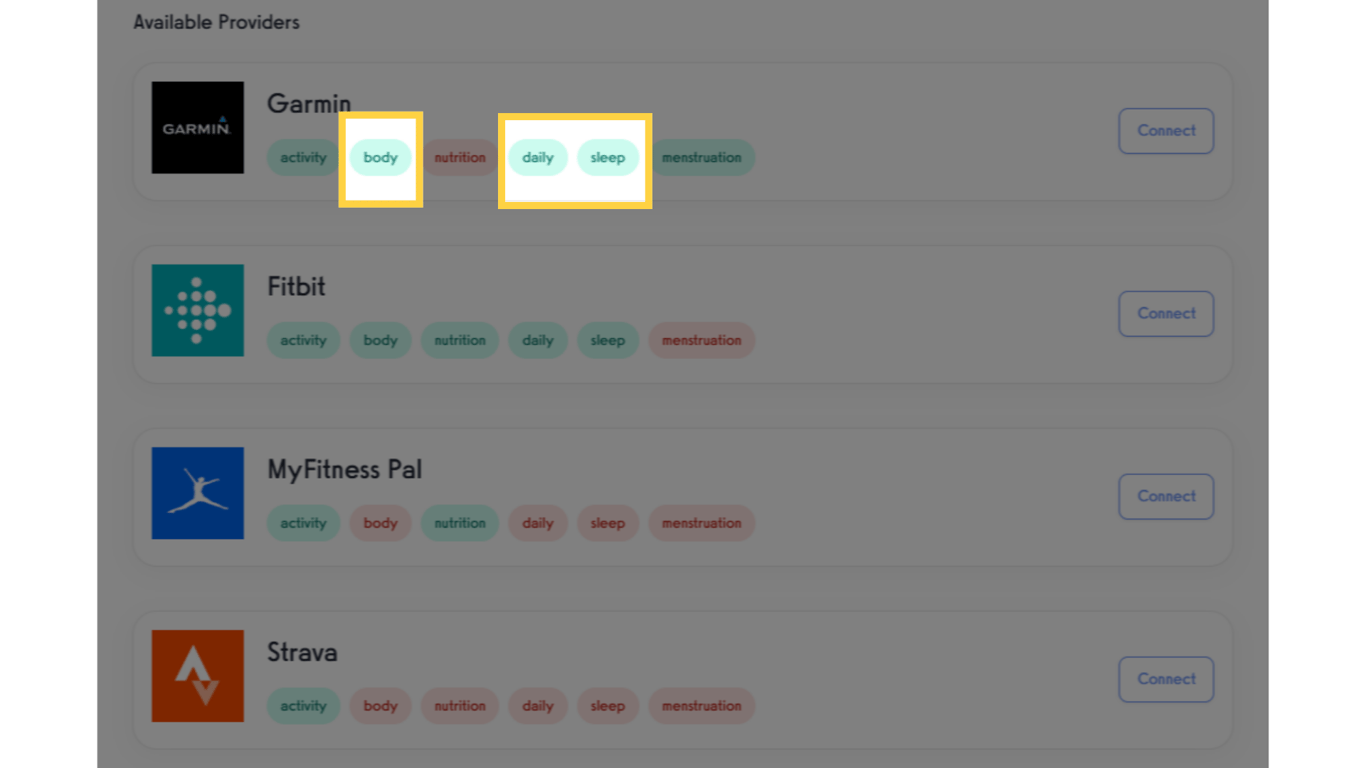
Task: Click the Strava logo icon
Action: pyautogui.click(x=197, y=676)
